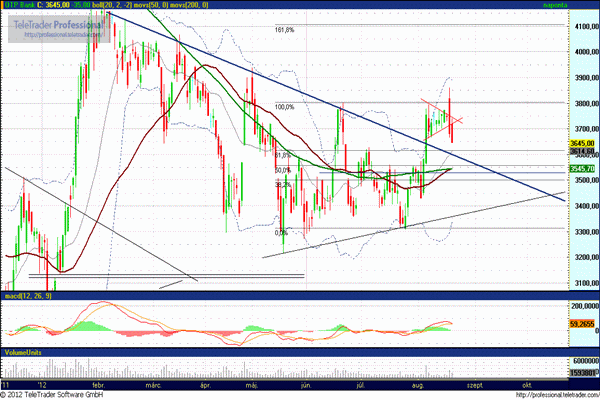
Task: Select the 50,0% Fibonacci retracement label
Action: pyautogui.click(x=282, y=170)
